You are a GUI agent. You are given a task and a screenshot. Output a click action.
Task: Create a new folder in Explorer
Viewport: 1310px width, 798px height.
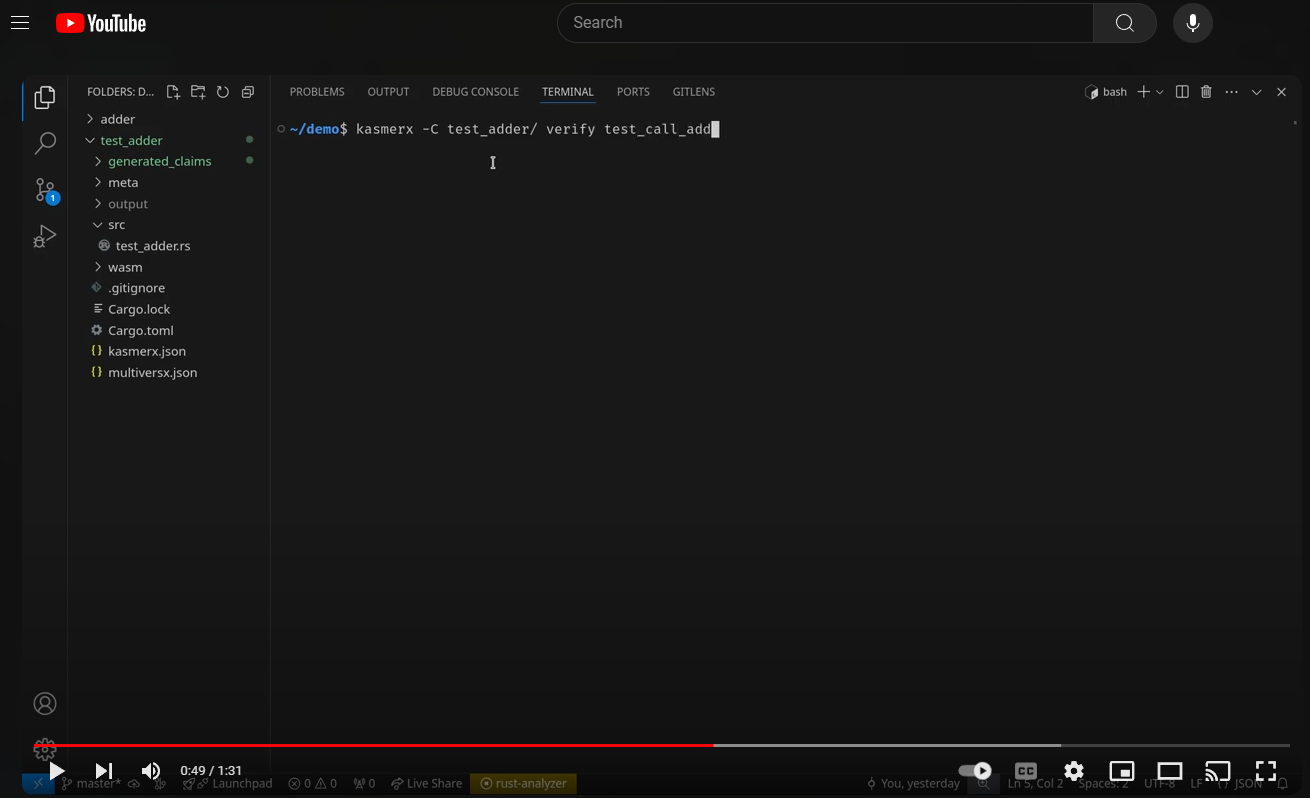(198, 92)
